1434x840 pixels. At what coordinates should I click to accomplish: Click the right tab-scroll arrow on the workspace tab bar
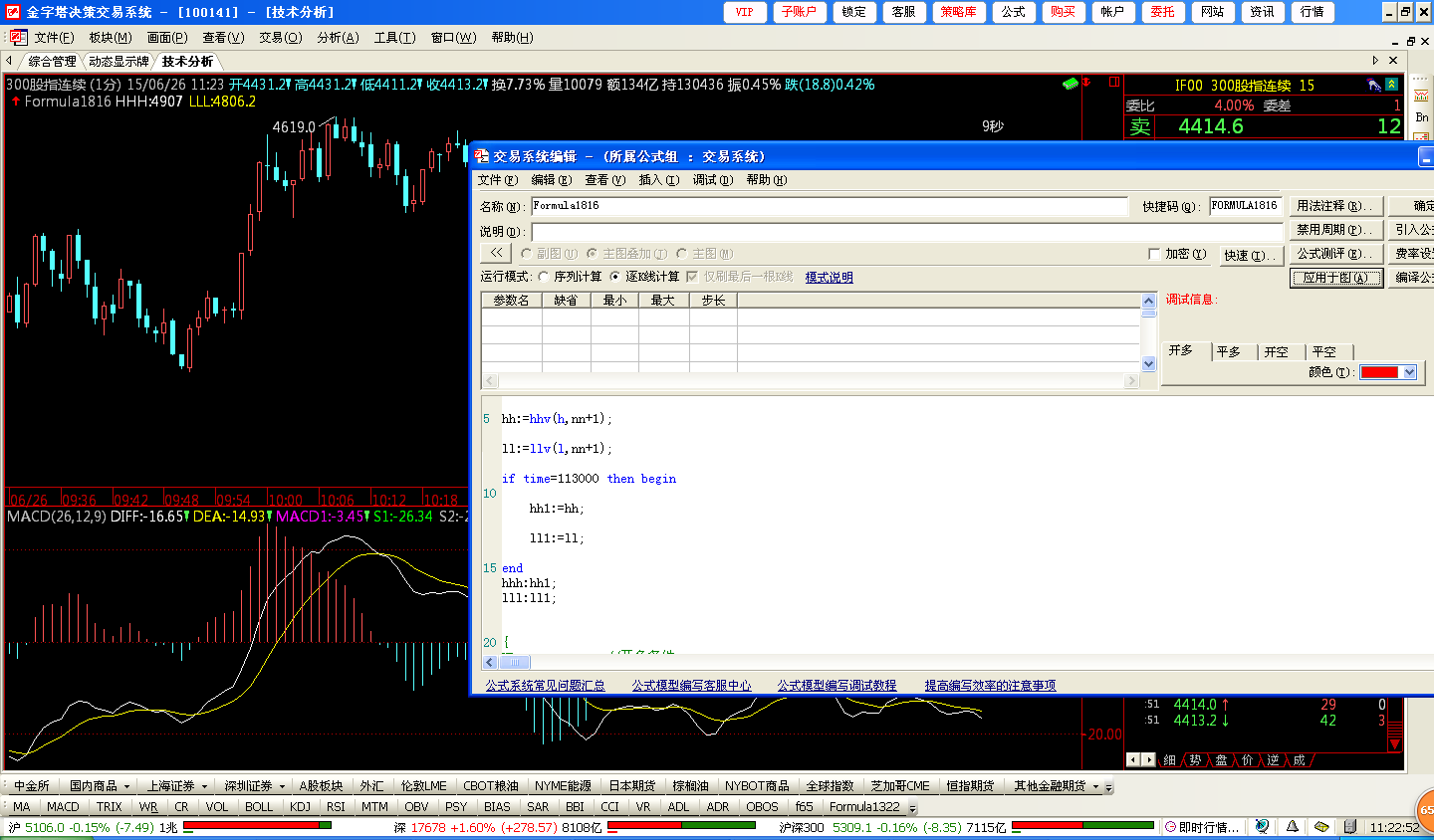(1376, 61)
